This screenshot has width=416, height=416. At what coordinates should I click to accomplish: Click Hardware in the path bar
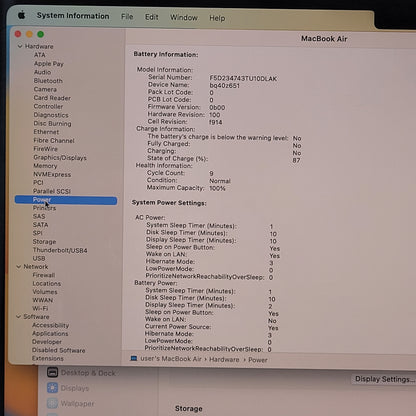tap(224, 359)
